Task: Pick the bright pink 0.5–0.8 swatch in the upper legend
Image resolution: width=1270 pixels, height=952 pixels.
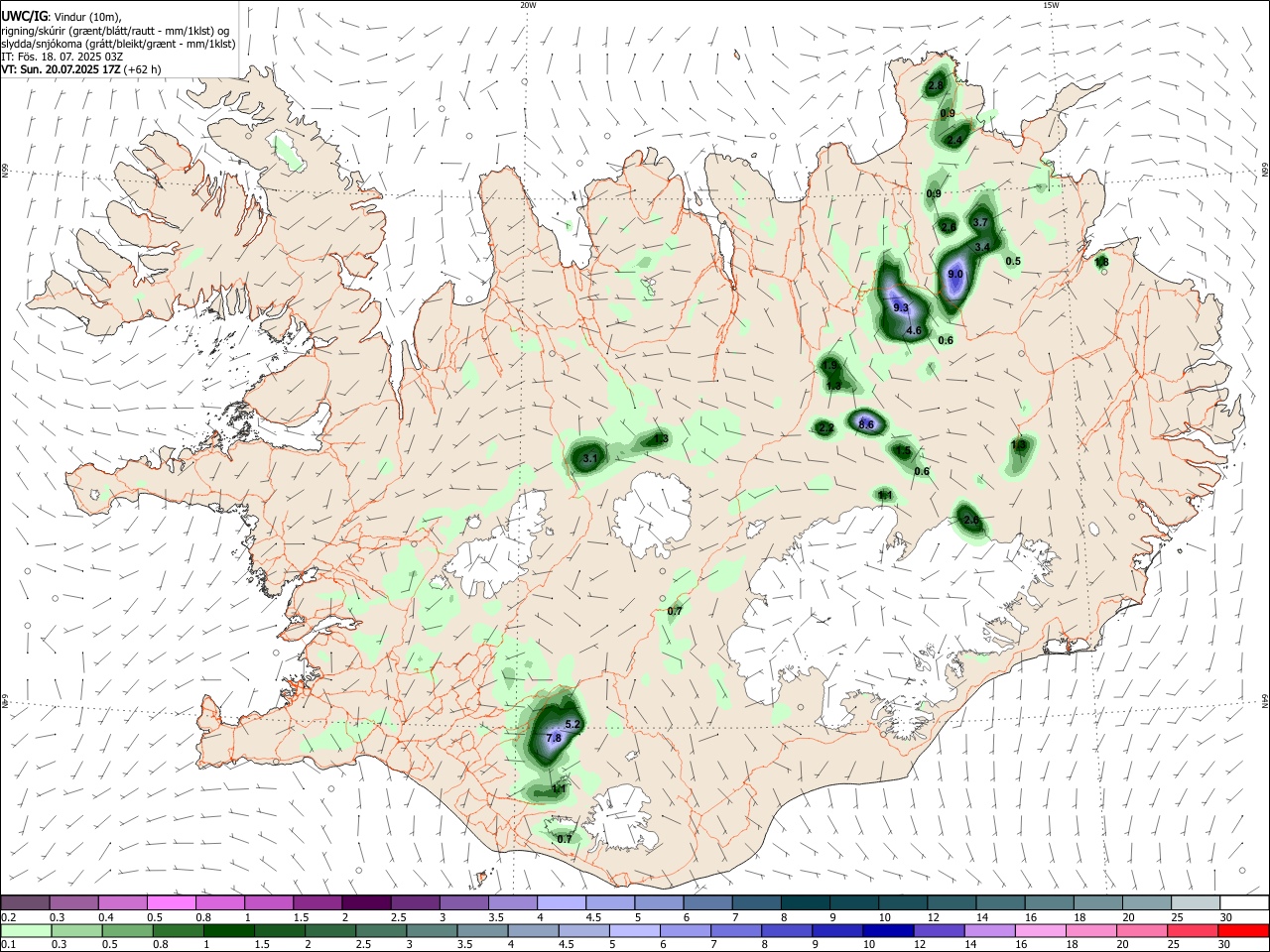Action: (x=171, y=903)
